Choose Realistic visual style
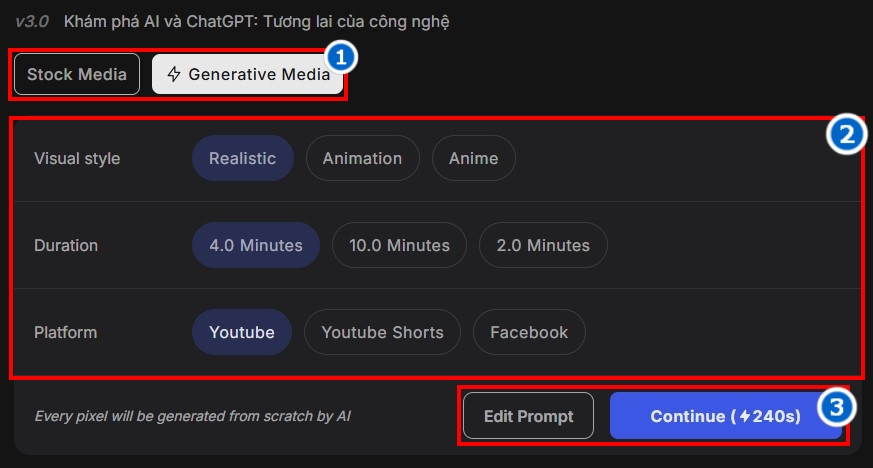 [242, 158]
